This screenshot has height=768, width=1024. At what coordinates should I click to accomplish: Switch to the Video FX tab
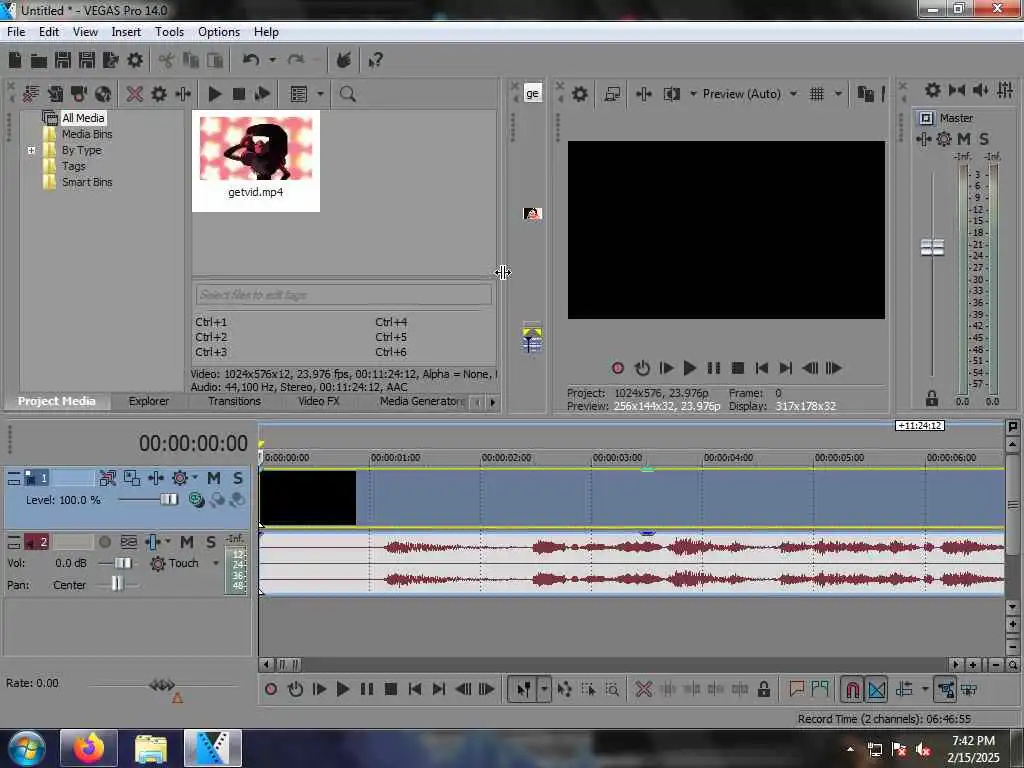click(x=319, y=401)
